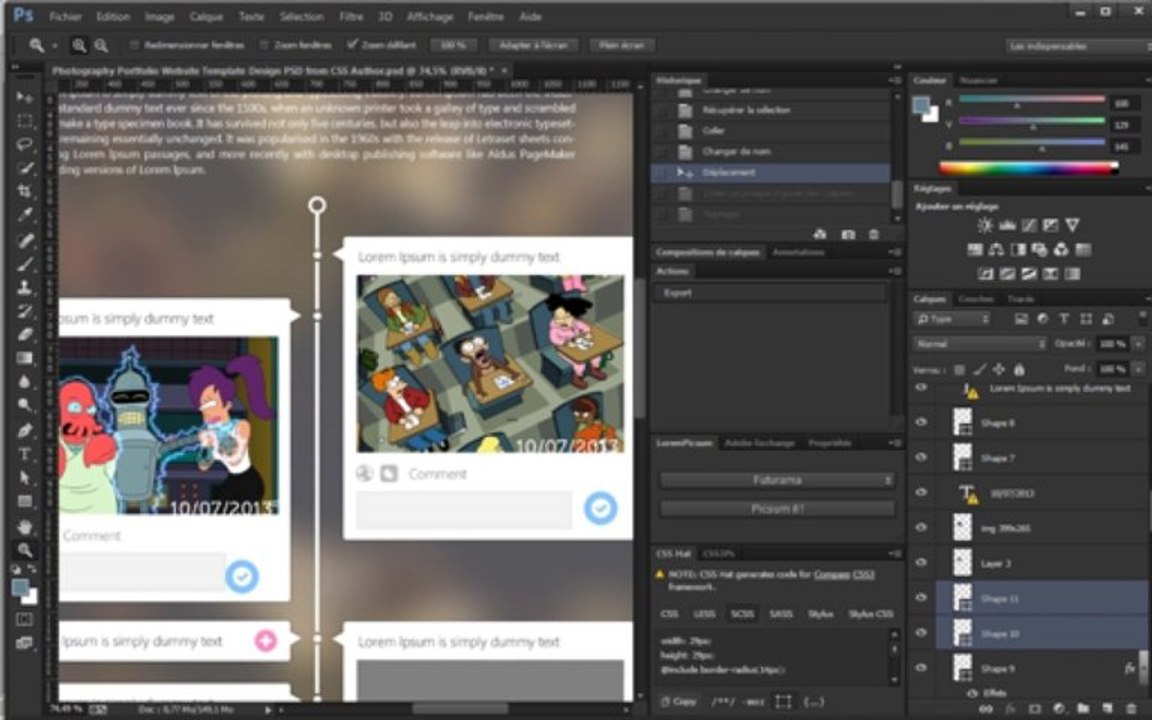
Task: Click the zoom-in magnifier in options bar
Action: pyautogui.click(x=79, y=46)
